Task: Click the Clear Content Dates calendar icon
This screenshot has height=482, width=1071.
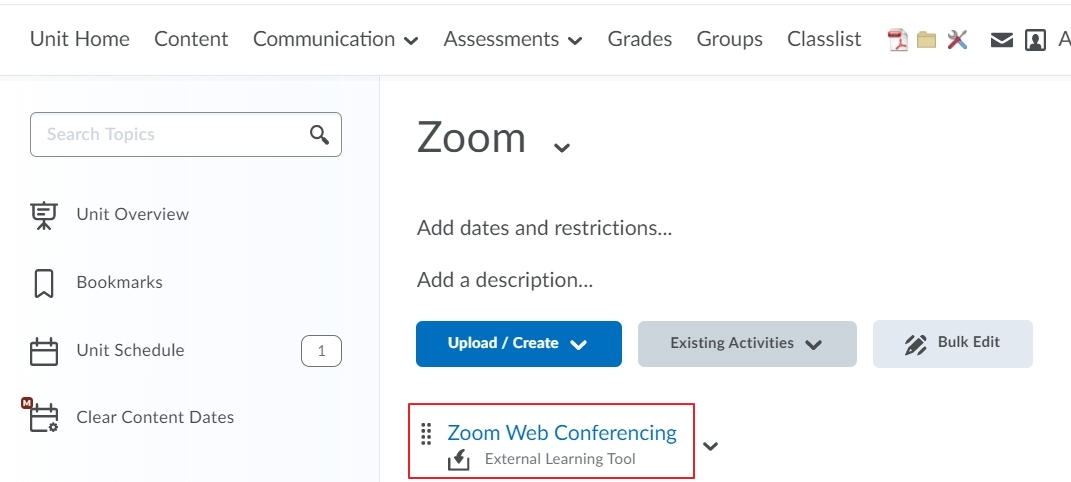Action: coord(41,416)
